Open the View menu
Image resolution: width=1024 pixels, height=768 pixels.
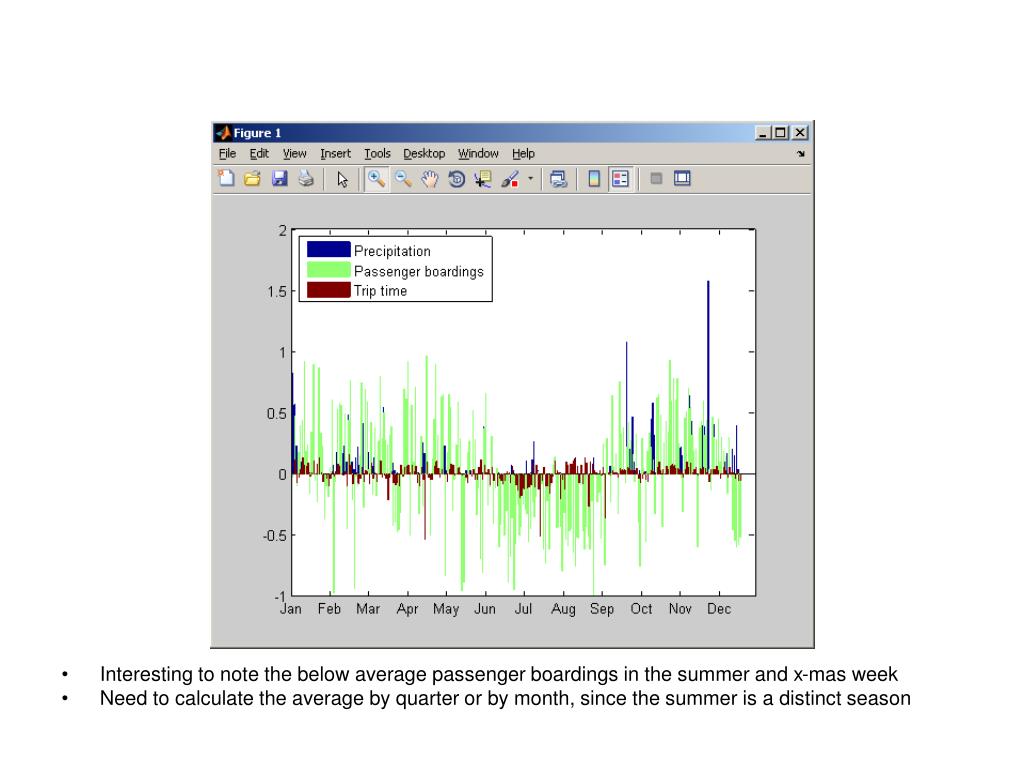click(x=295, y=153)
